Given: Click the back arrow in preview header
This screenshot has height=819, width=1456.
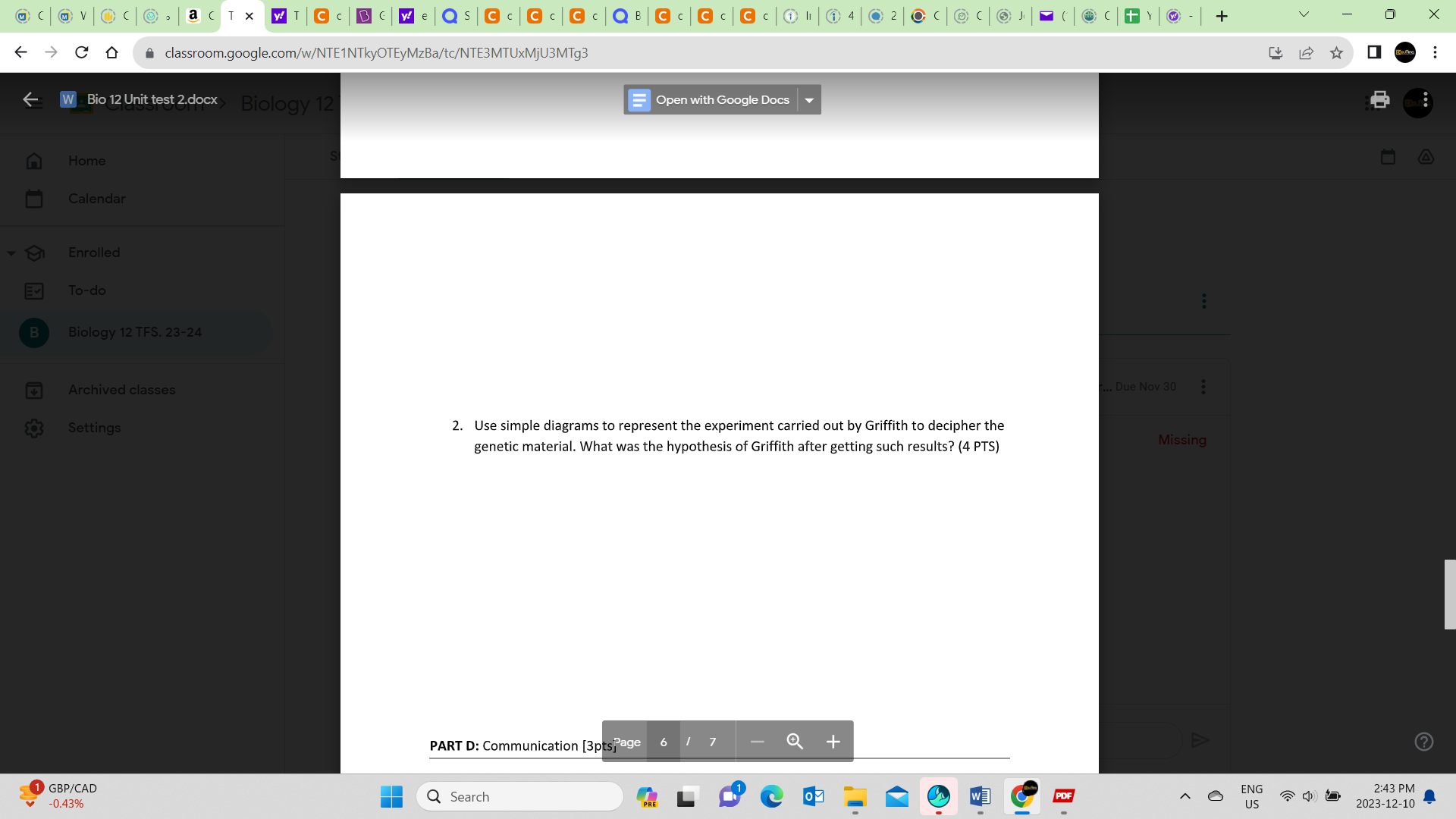Looking at the screenshot, I should 31,99.
